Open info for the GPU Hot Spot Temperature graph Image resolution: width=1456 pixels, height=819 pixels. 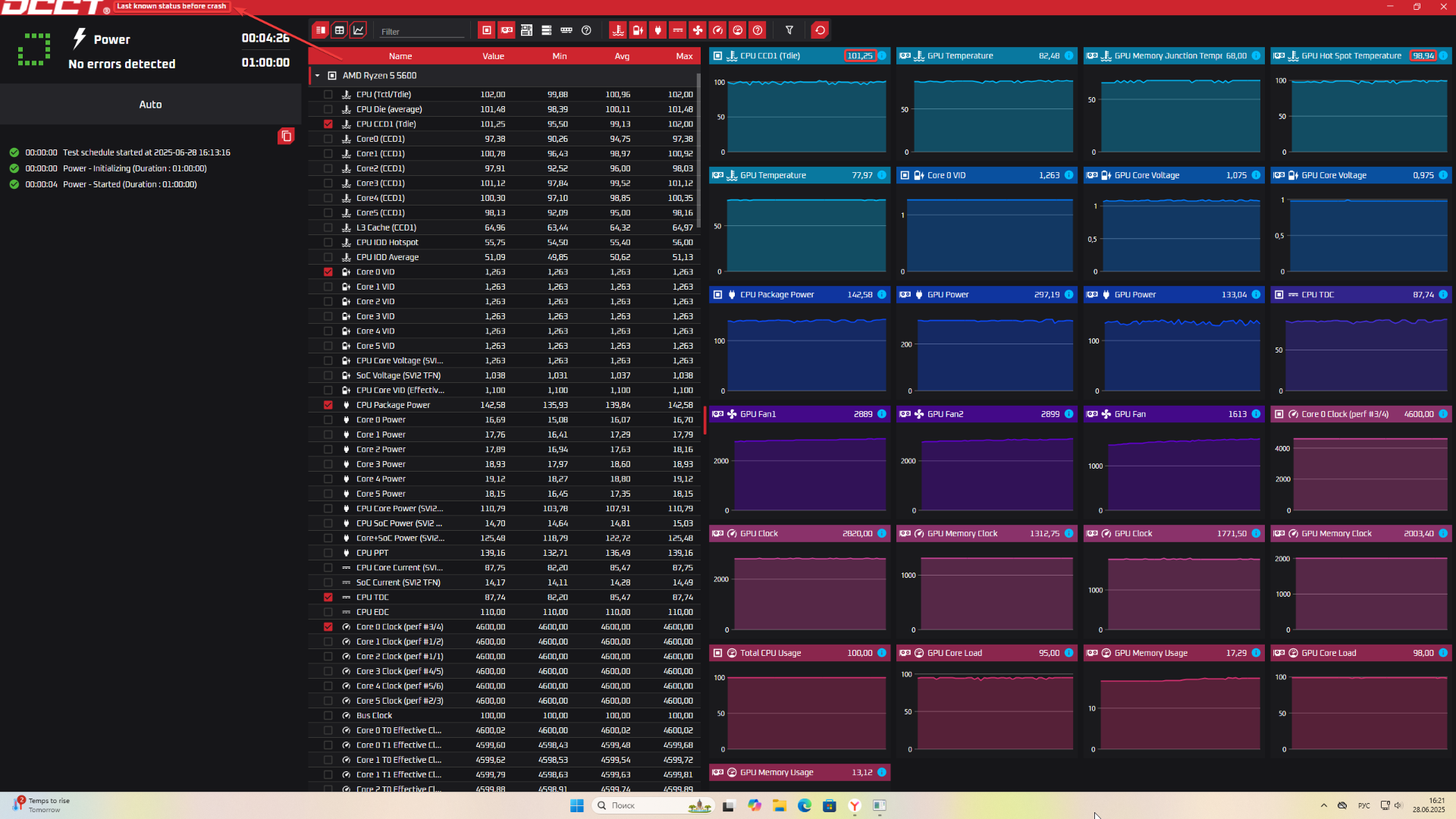1443,56
